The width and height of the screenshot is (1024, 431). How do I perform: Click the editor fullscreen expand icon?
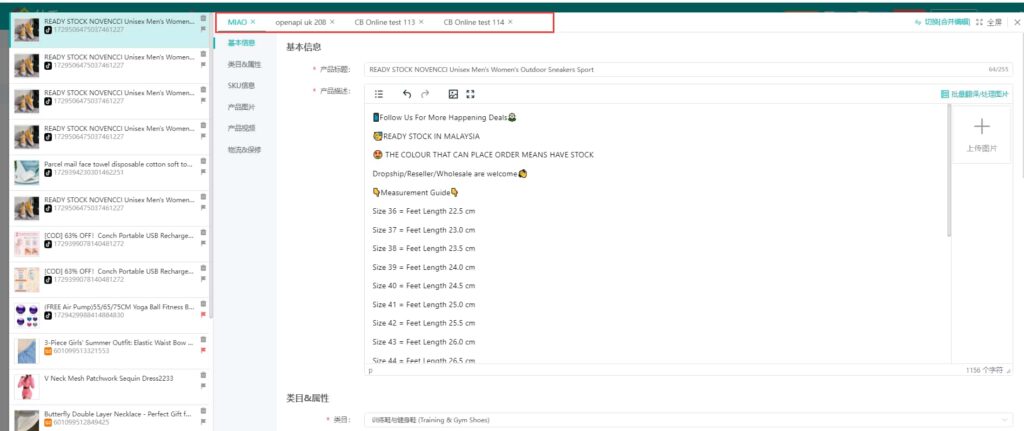(x=471, y=94)
